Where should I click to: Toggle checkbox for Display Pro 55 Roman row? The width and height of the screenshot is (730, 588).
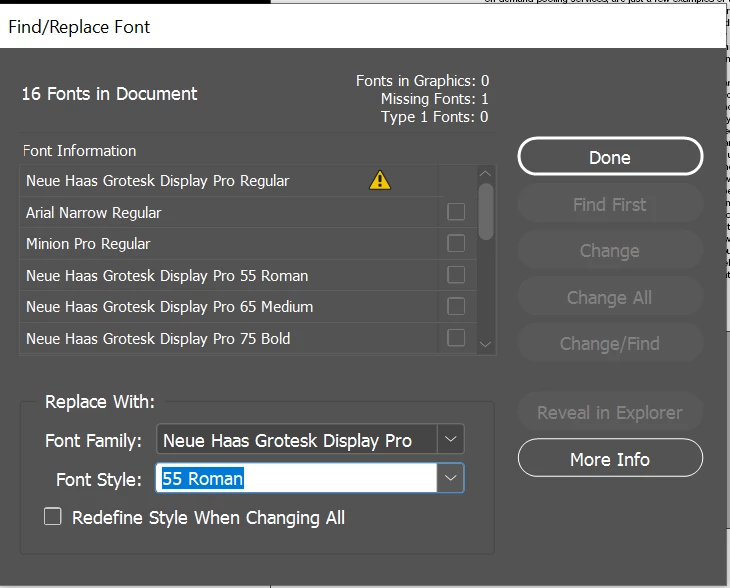click(456, 275)
